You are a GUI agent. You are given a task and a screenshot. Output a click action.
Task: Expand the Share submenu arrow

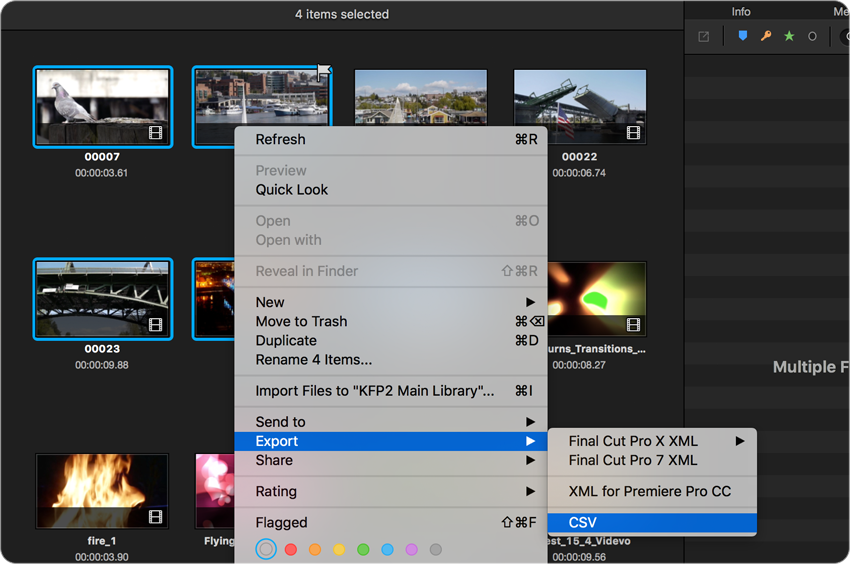pyautogui.click(x=530, y=460)
